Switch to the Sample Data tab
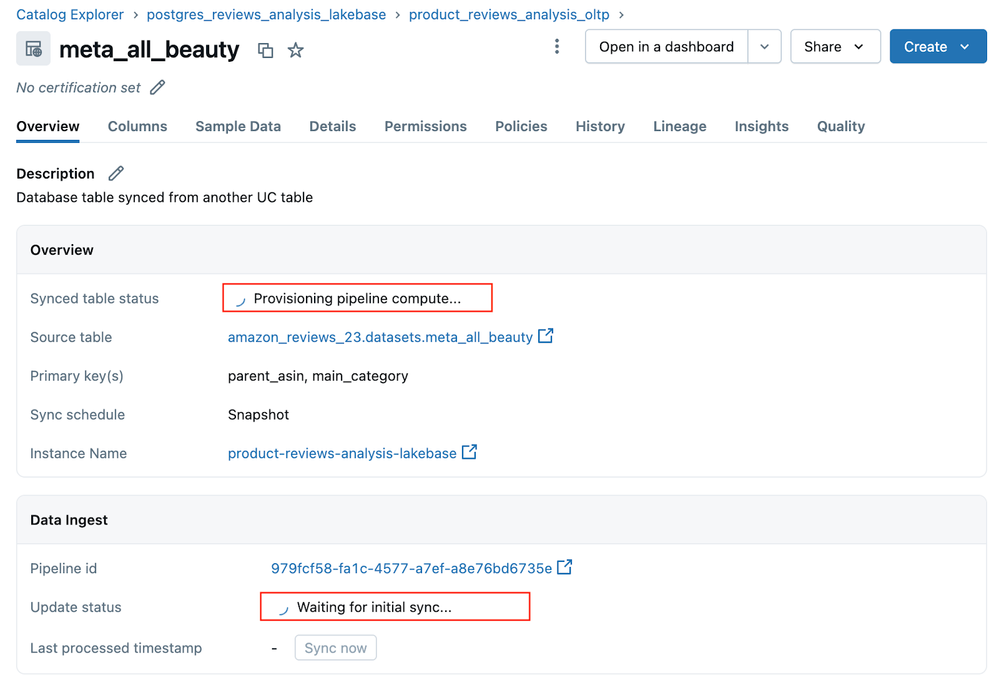The image size is (999, 683). [x=238, y=126]
